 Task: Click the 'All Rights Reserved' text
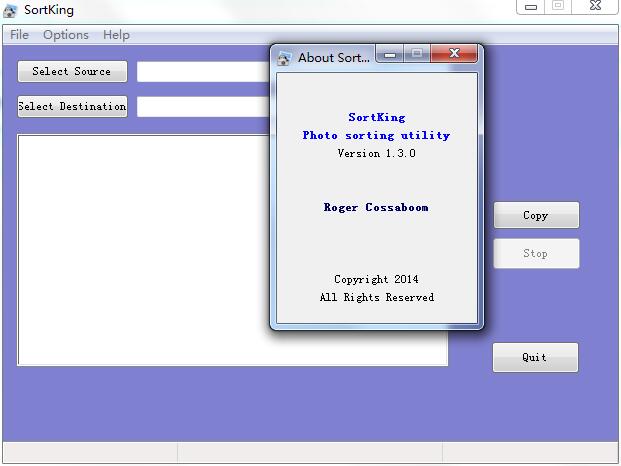(x=377, y=297)
